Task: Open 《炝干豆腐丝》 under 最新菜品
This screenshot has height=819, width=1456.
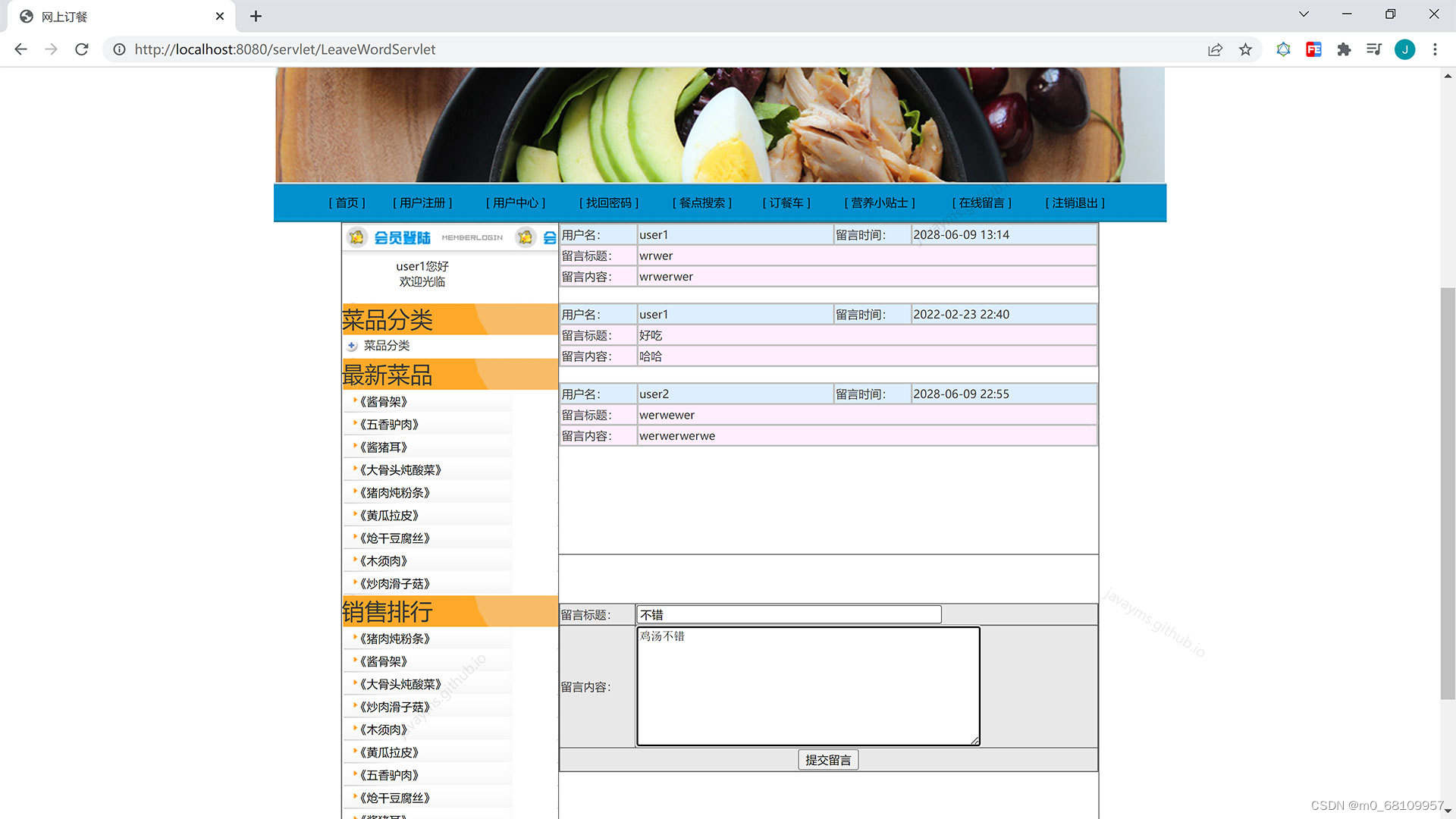Action: 394,538
